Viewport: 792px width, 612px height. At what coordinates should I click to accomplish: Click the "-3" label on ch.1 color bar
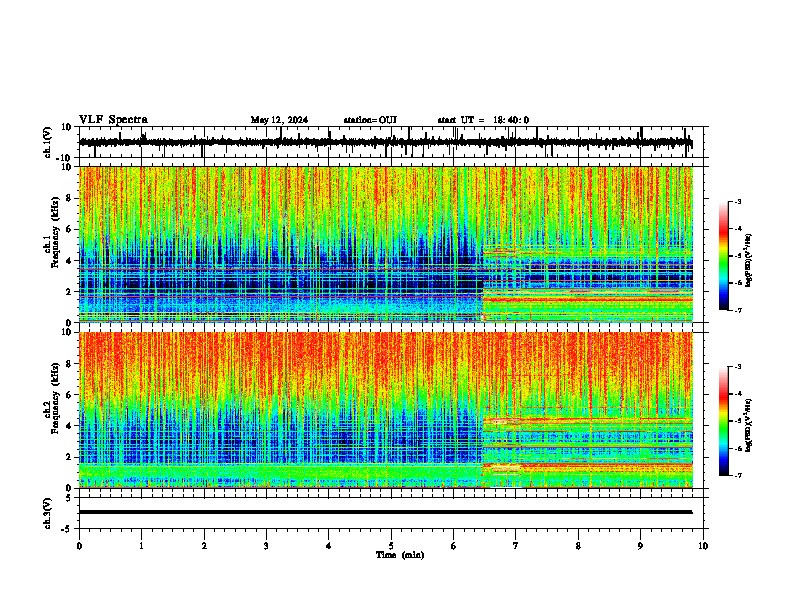pyautogui.click(x=737, y=201)
